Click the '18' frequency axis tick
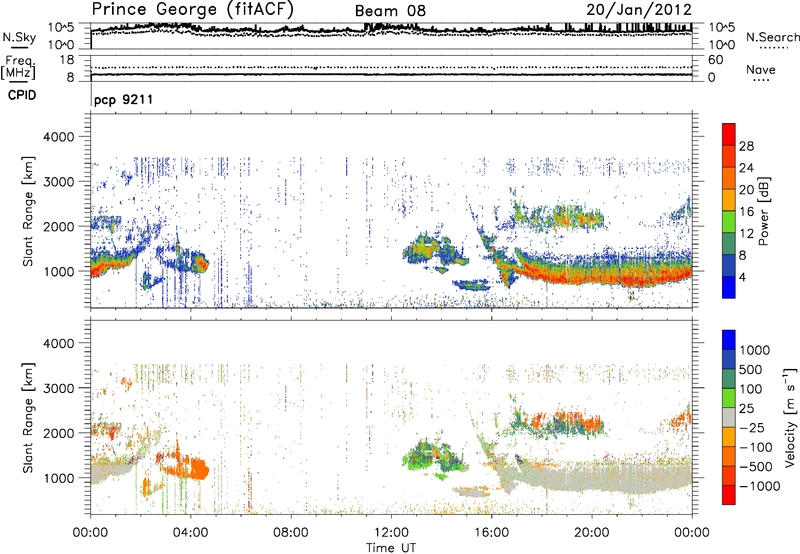The width and height of the screenshot is (800, 554). point(67,59)
